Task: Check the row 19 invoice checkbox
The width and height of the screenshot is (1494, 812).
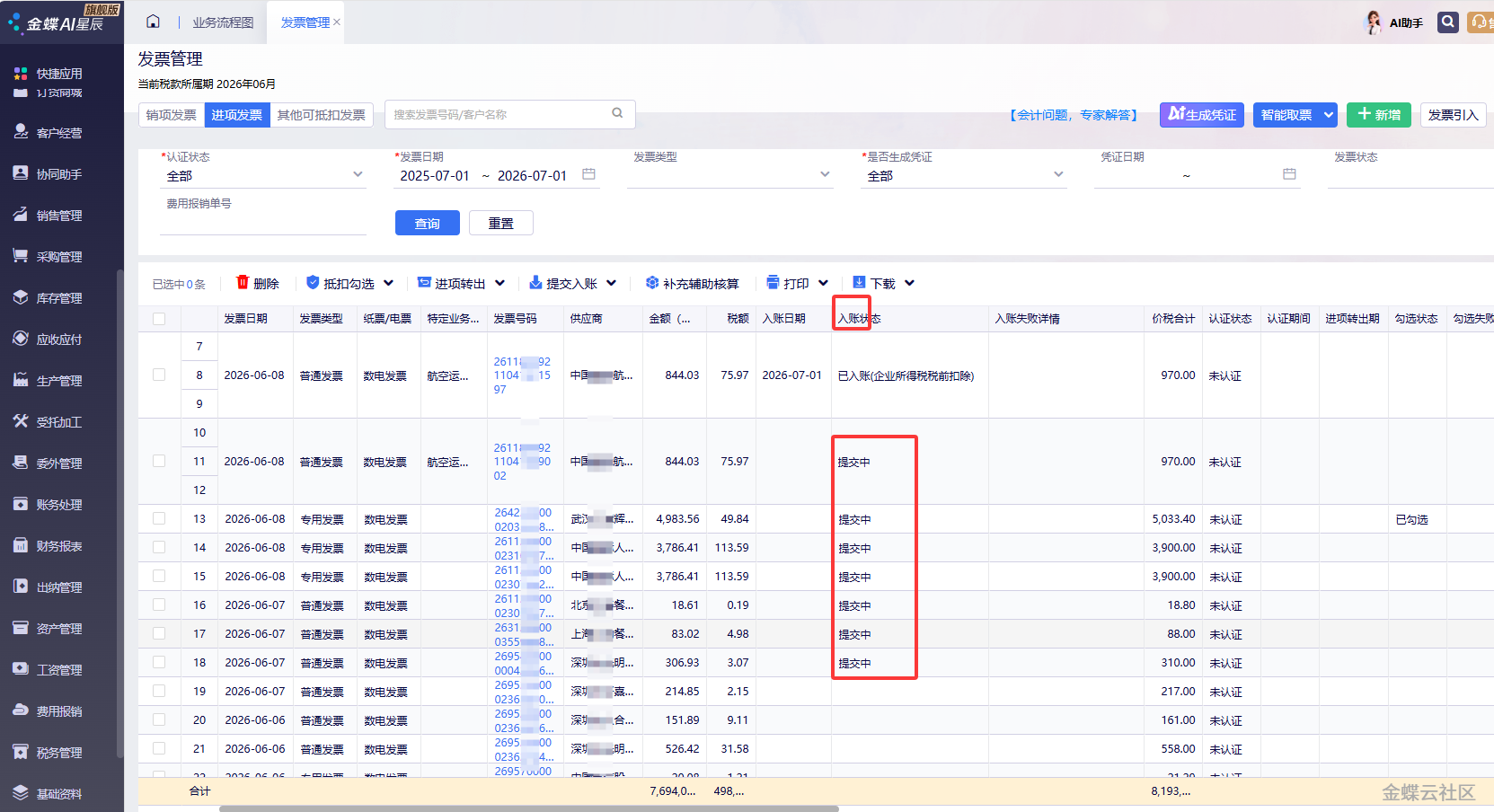Action: click(x=159, y=691)
